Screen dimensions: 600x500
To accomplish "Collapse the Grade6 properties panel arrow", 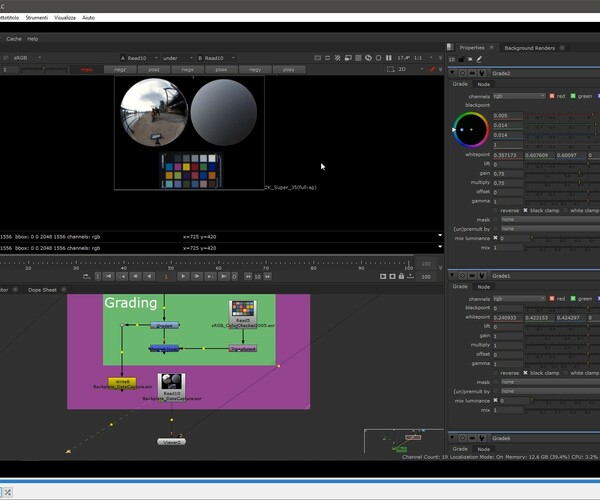I will click(452, 438).
